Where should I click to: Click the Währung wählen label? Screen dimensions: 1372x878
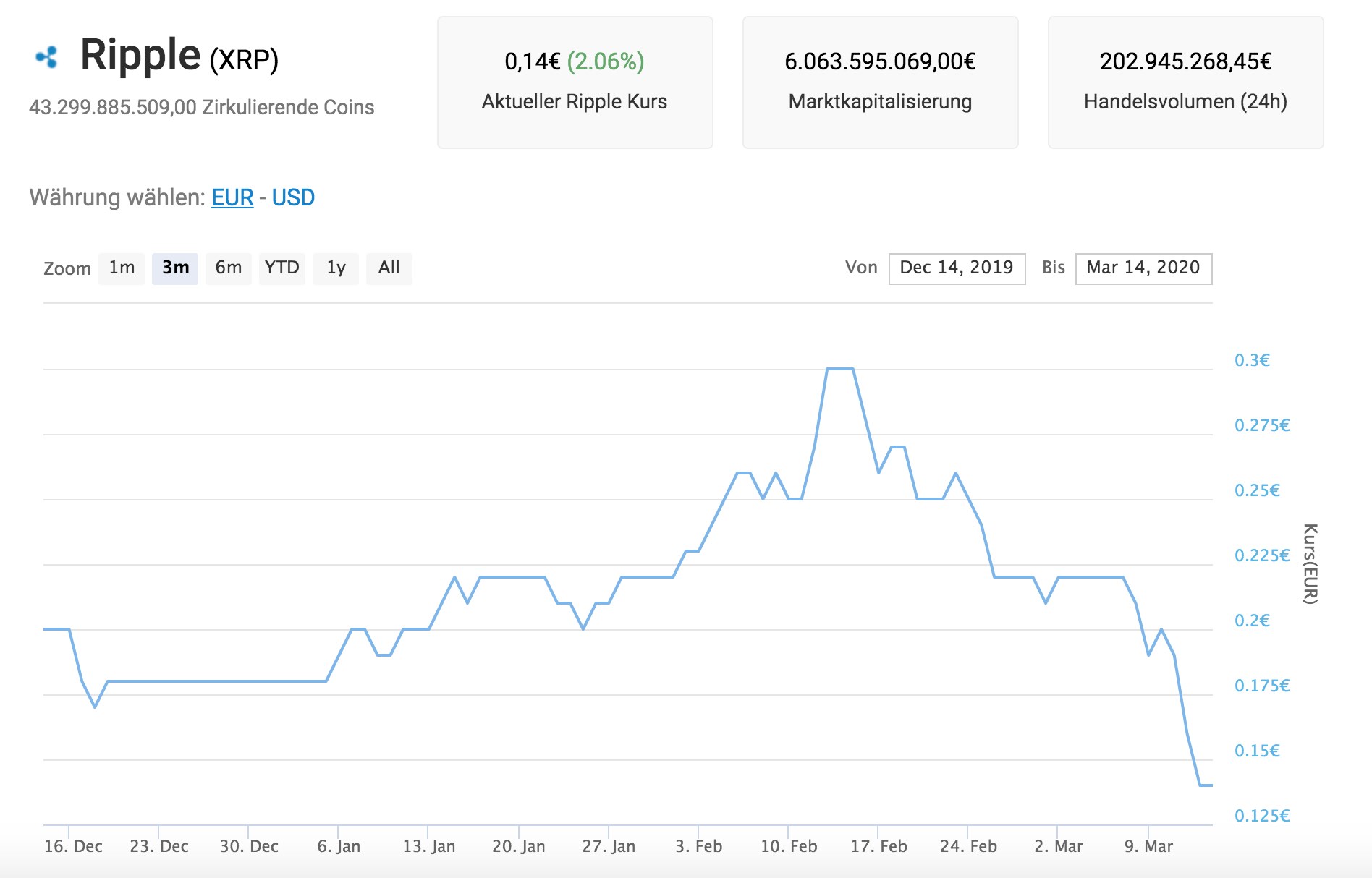117,197
